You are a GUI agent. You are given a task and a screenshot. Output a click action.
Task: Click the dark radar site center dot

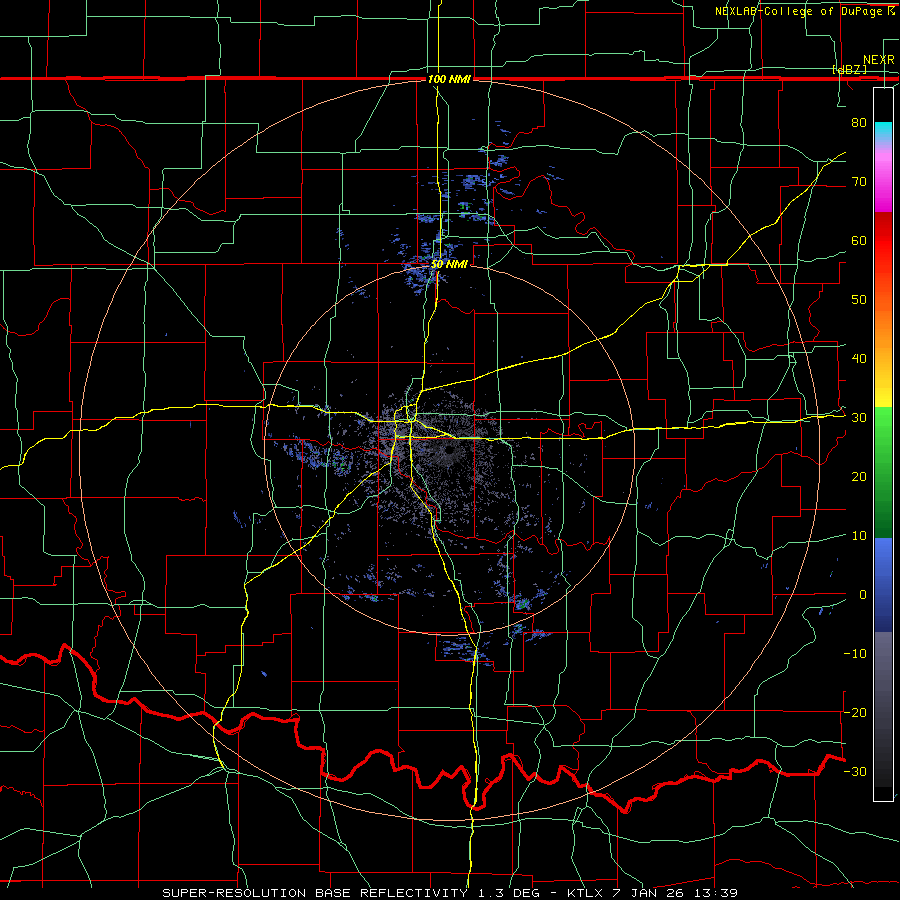448,451
